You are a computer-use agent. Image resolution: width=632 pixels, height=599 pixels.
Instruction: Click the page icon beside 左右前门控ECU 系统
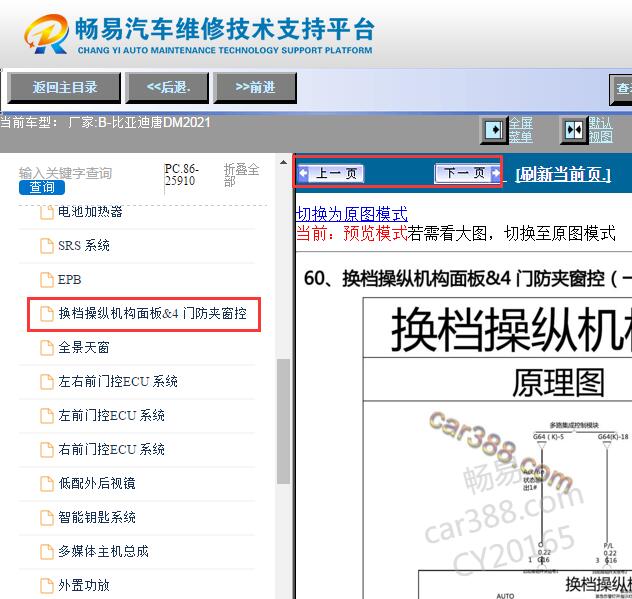(x=47, y=381)
